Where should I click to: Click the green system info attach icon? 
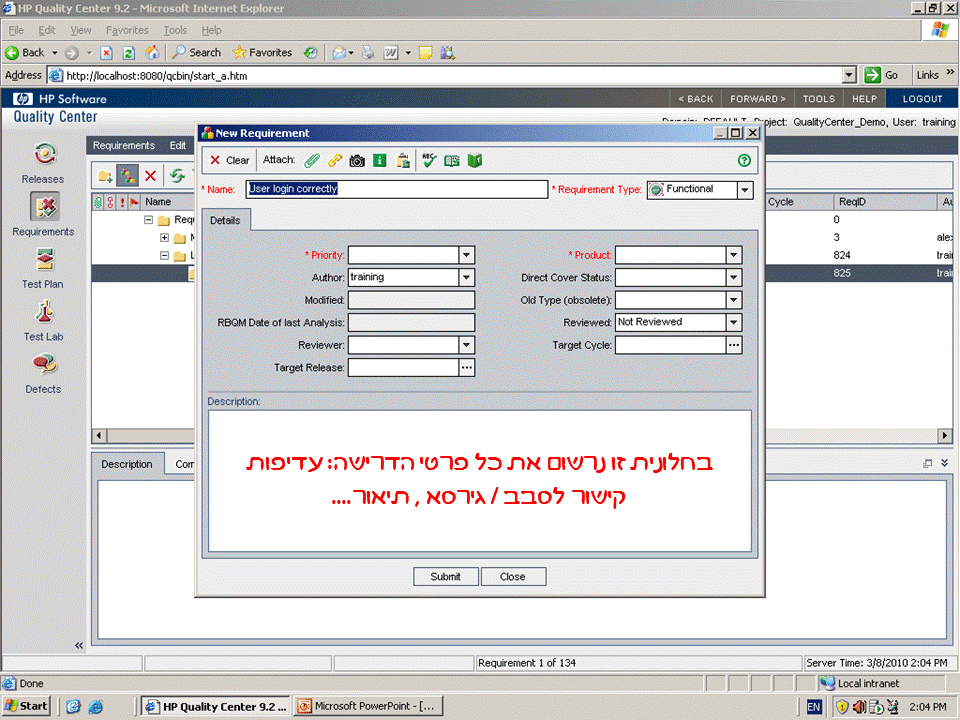[x=380, y=160]
